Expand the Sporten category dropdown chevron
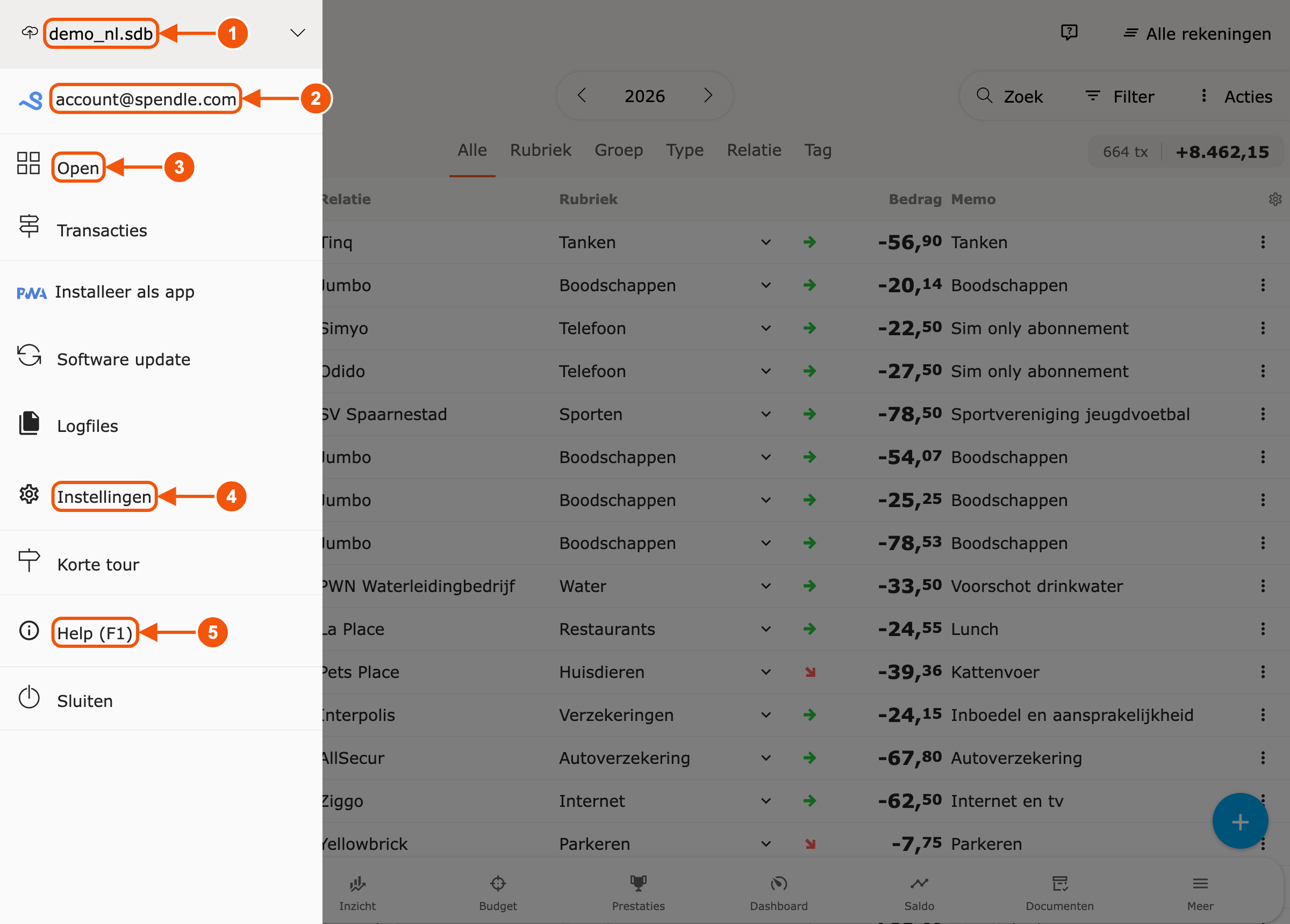 [x=766, y=414]
